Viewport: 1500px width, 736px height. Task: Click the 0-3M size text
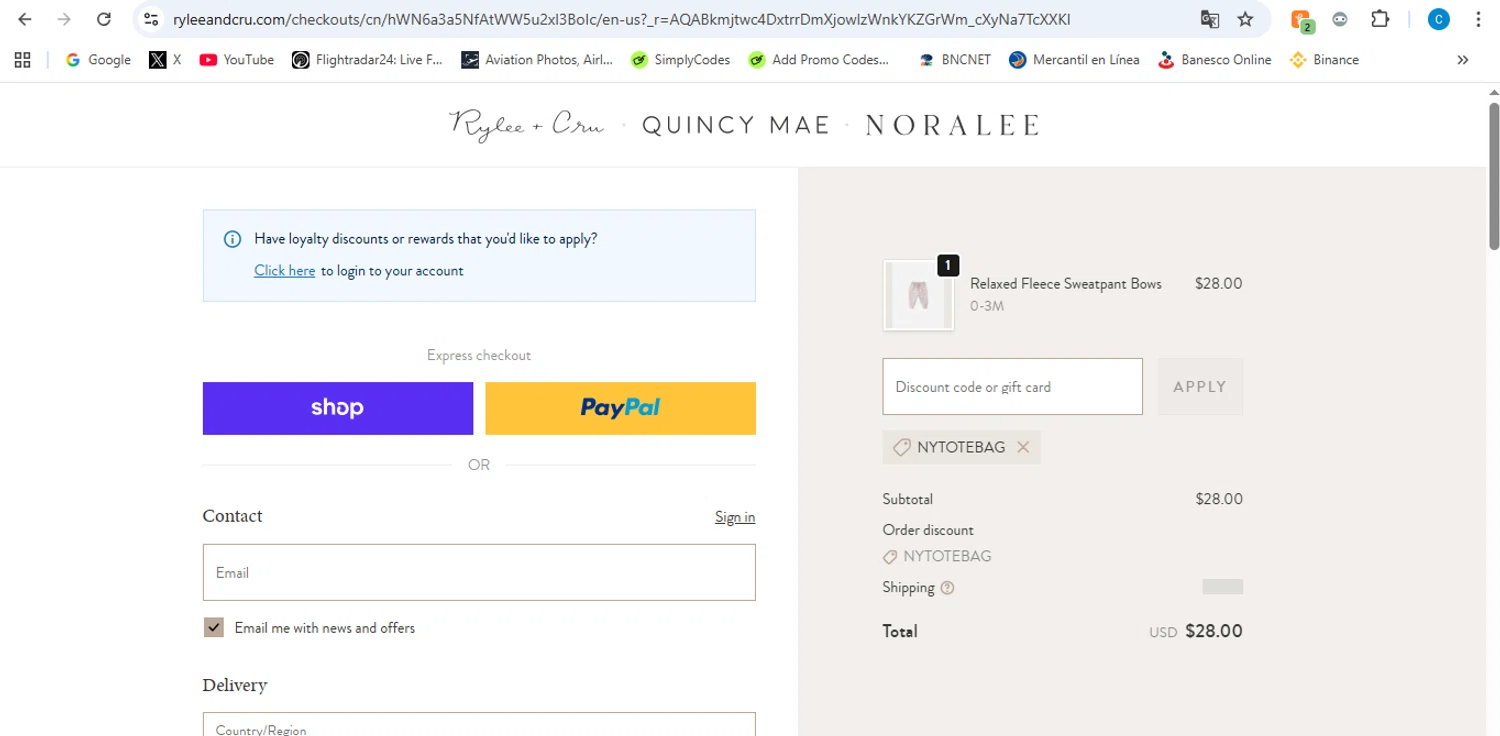(x=987, y=306)
